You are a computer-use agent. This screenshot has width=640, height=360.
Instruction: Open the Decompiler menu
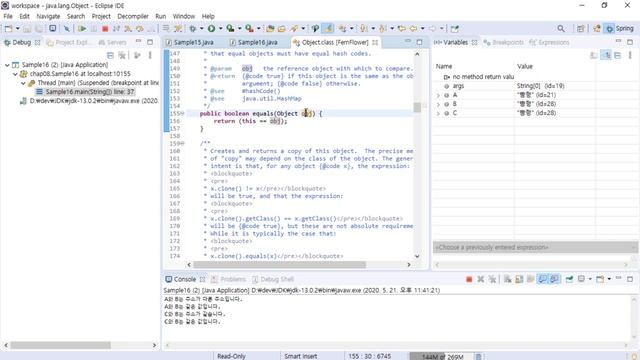tap(133, 16)
